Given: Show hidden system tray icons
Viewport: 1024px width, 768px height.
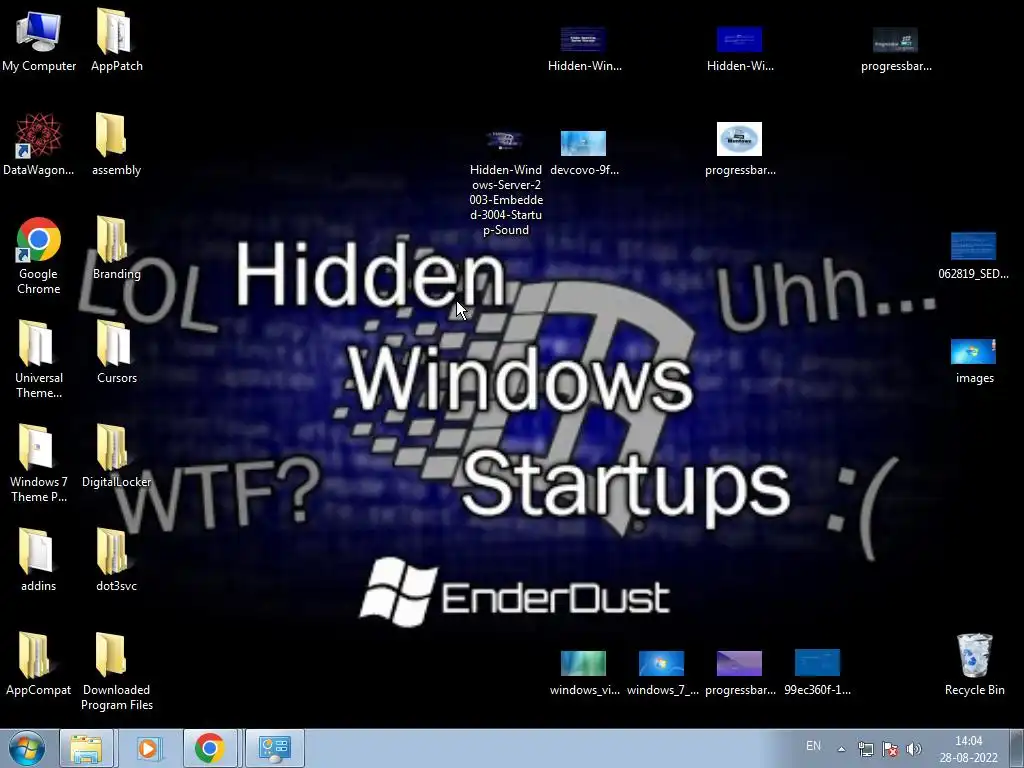Looking at the screenshot, I should pyautogui.click(x=841, y=749).
